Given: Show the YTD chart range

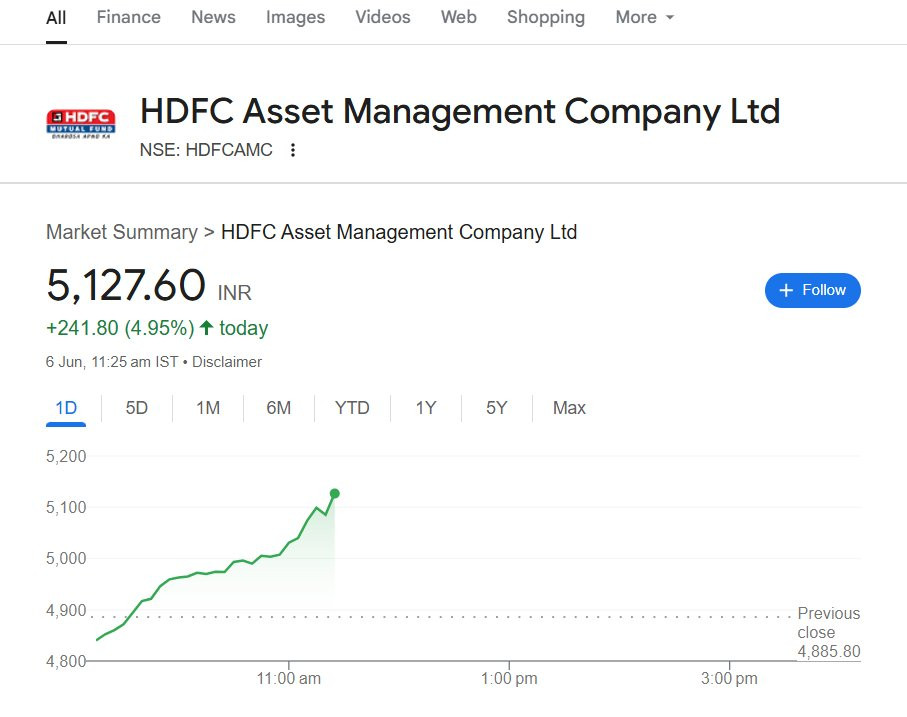Looking at the screenshot, I should [352, 408].
